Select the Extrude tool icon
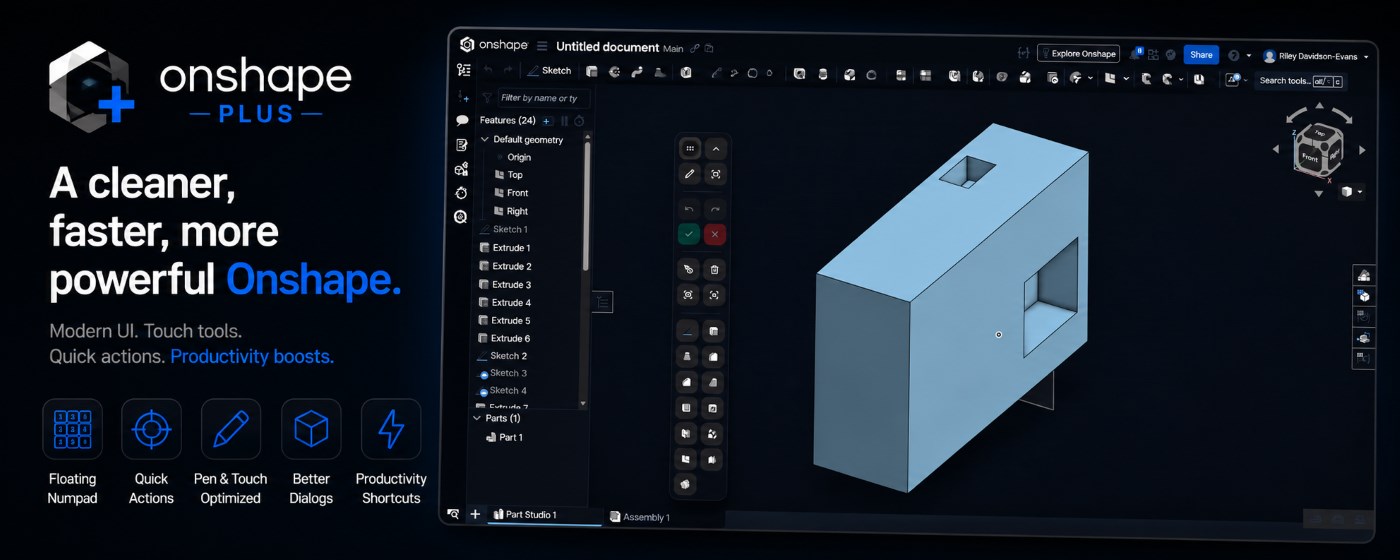1400x560 pixels. pyautogui.click(x=592, y=72)
